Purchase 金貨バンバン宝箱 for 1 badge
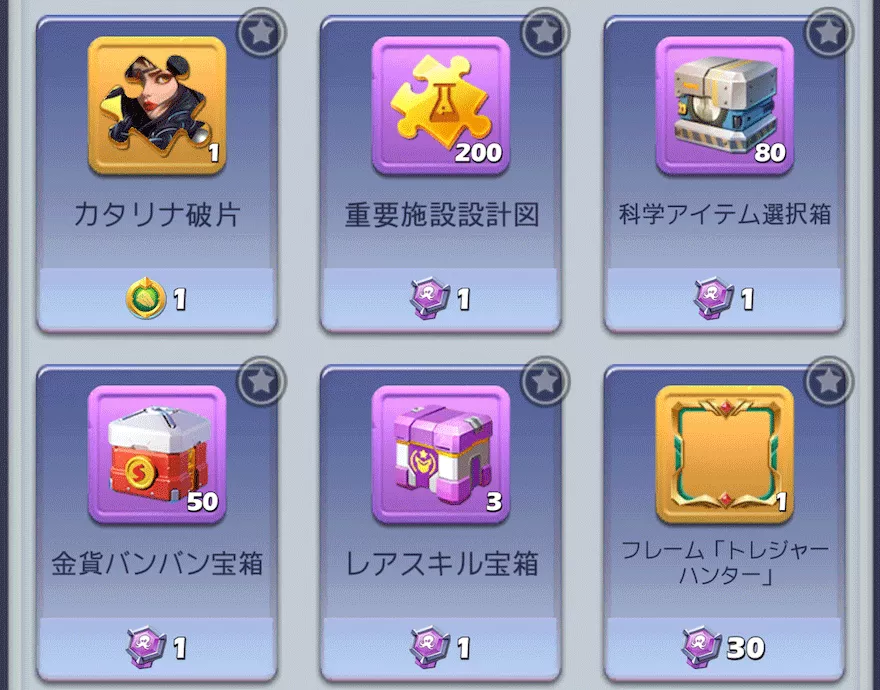 tap(157, 648)
